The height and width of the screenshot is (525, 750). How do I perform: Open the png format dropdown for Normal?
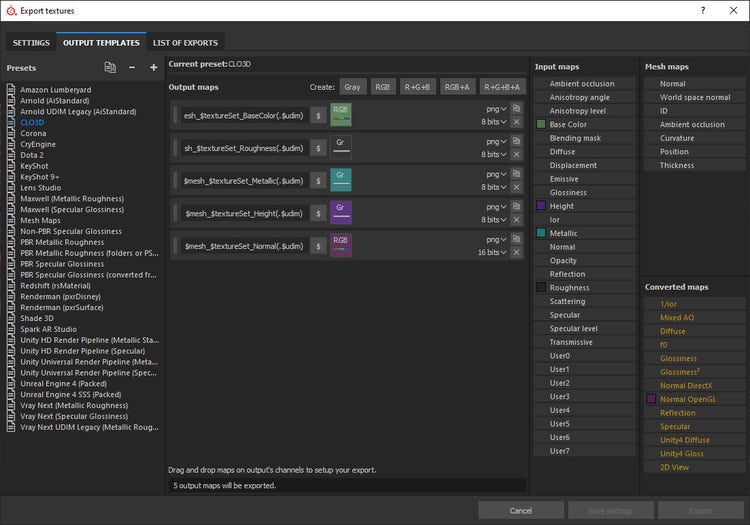[496, 239]
